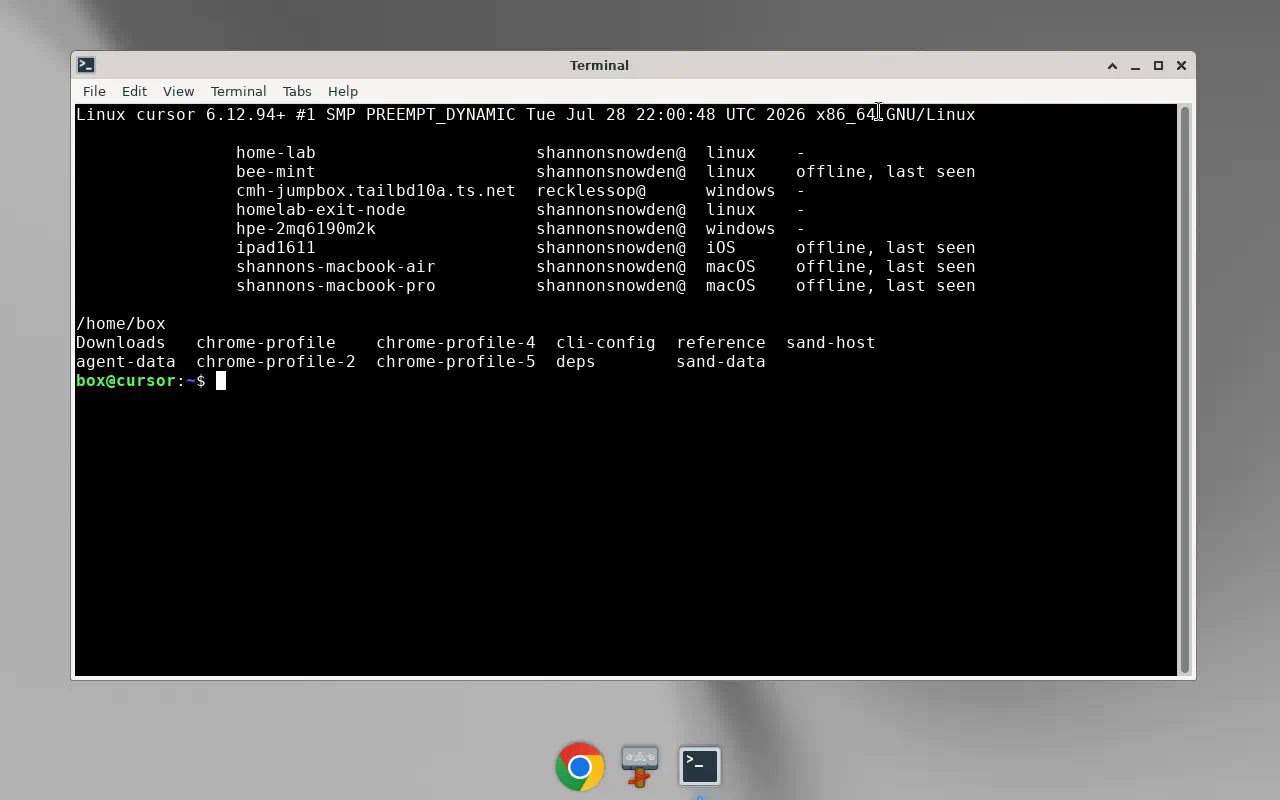Image resolution: width=1280 pixels, height=800 pixels.
Task: Click the sand-host directory name
Action: pyautogui.click(x=831, y=343)
